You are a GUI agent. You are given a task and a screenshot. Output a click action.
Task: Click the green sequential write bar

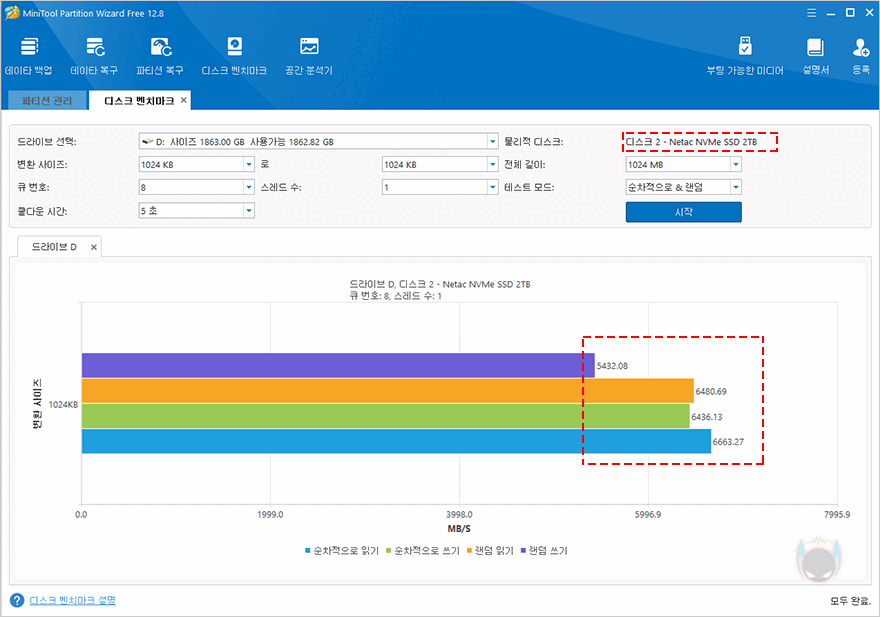pos(386,416)
